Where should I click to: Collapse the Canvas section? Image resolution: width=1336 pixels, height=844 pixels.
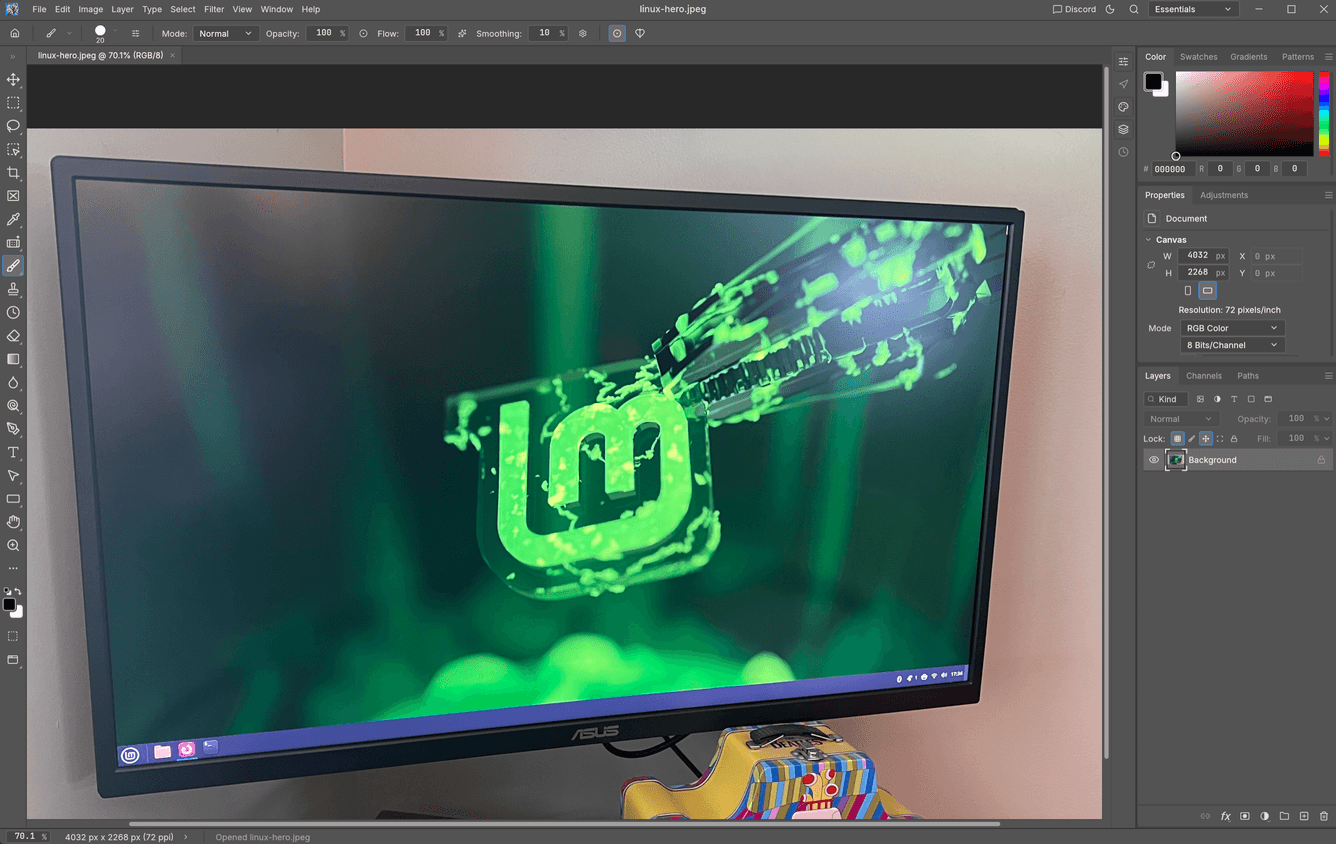click(x=1148, y=240)
